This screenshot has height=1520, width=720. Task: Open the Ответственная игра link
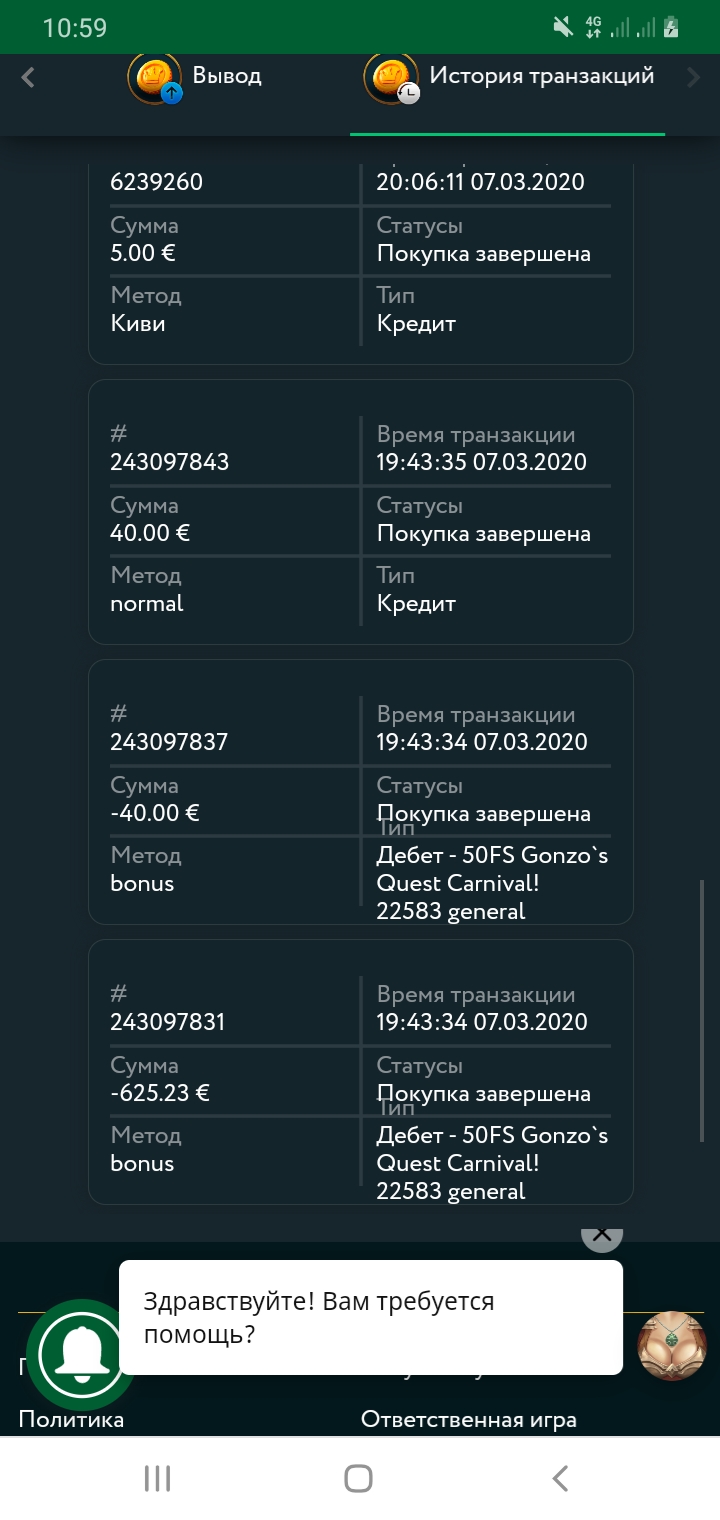(x=468, y=1419)
